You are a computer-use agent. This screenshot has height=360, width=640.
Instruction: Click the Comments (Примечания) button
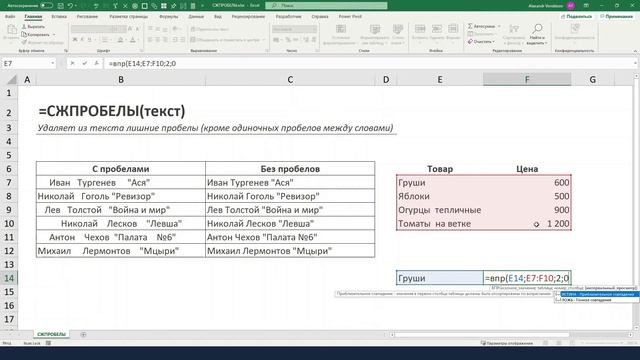(x=616, y=17)
